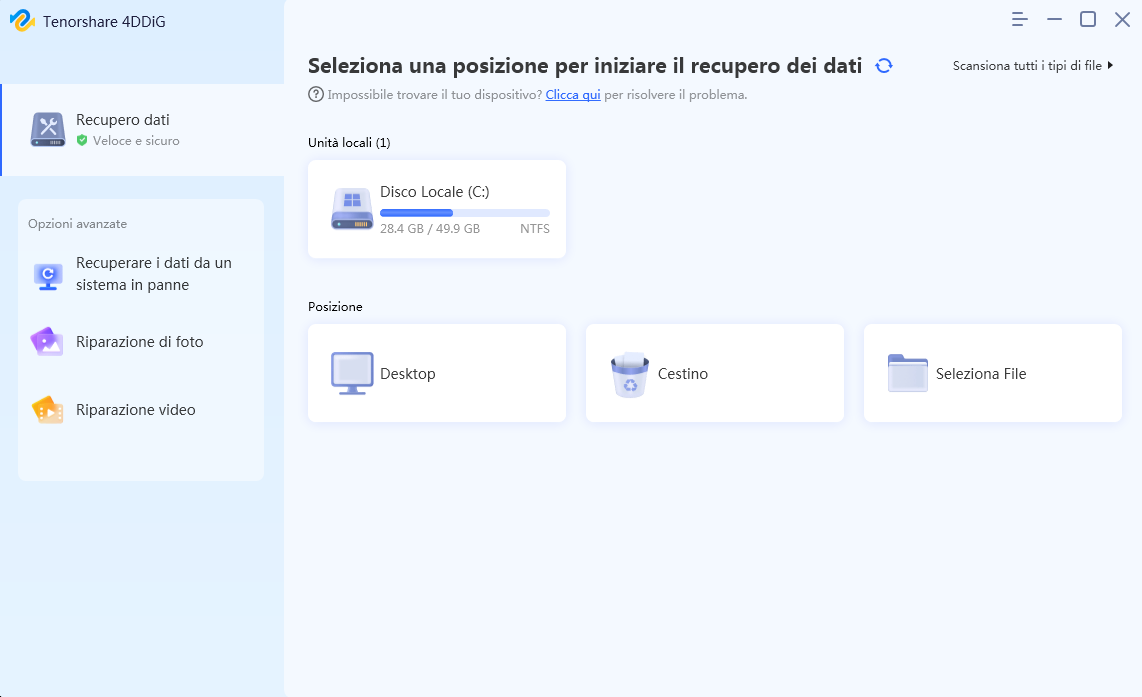Expand Scansiona tutti i tipi di file

click(1033, 66)
